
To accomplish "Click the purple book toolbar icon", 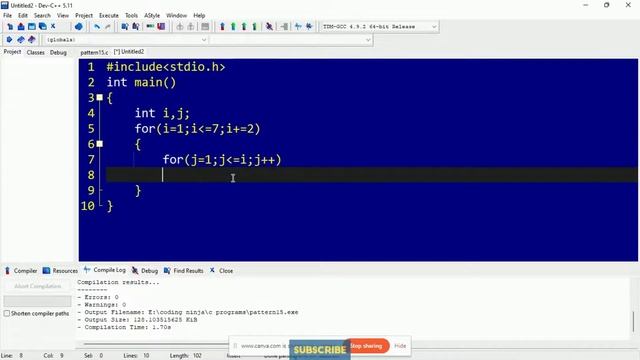I will click(161, 27).
